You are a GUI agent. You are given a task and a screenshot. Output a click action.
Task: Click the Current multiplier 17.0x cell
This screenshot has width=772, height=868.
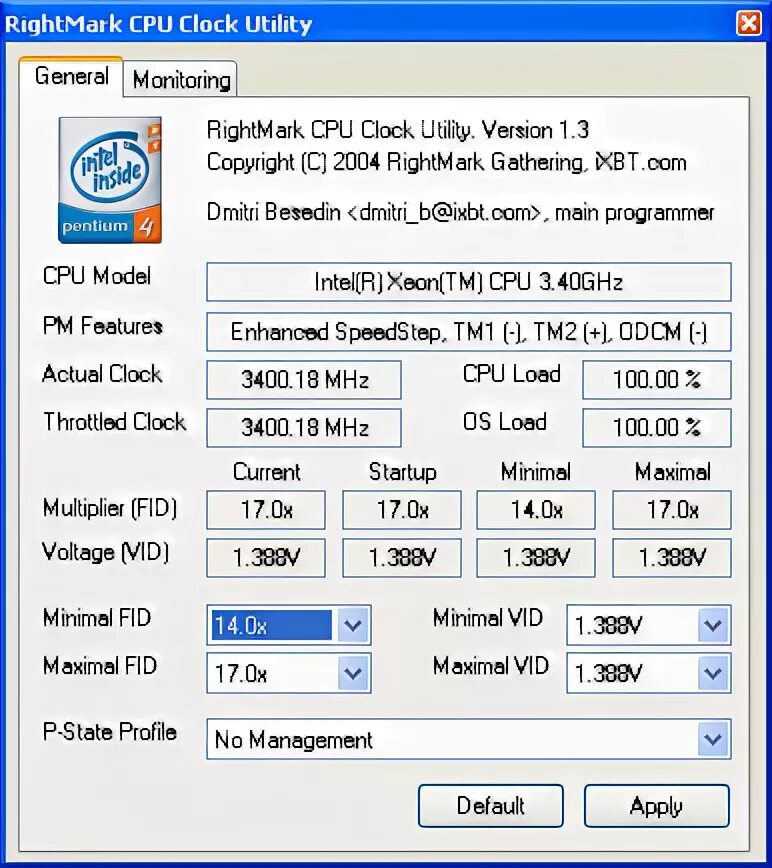point(266,510)
